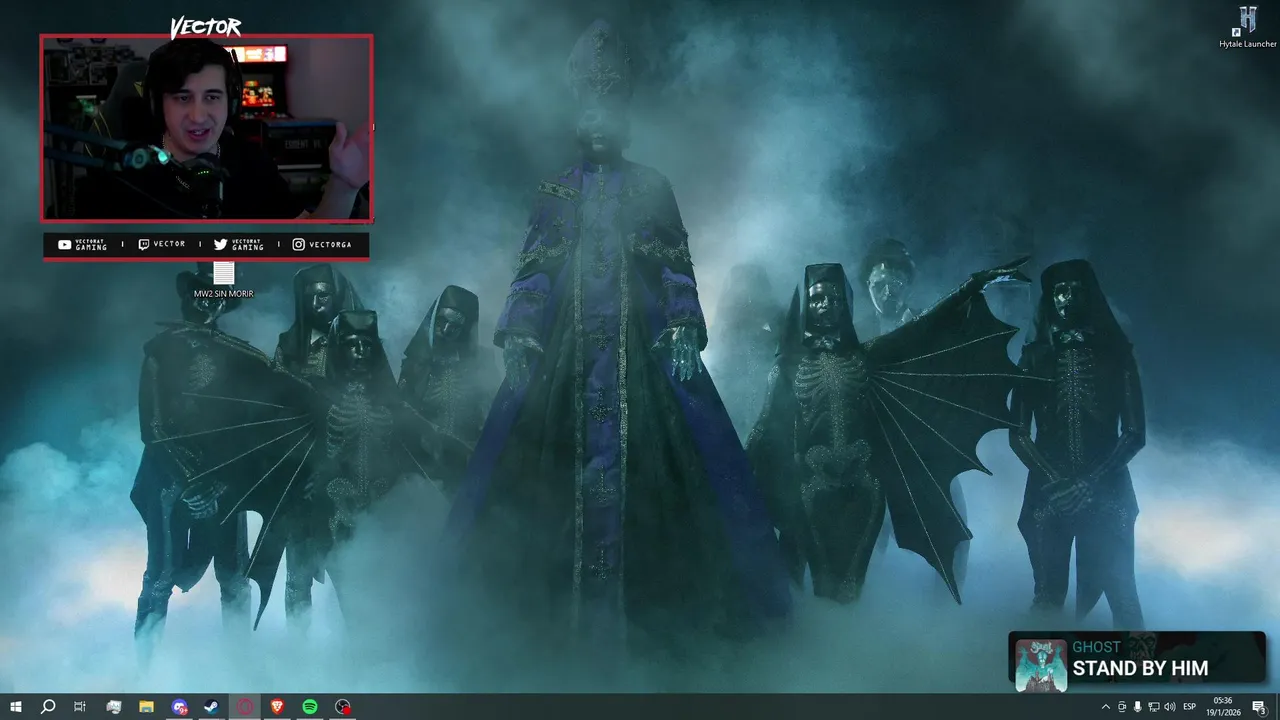Click the microphone tray icon
The image size is (1280, 720).
(x=1138, y=707)
